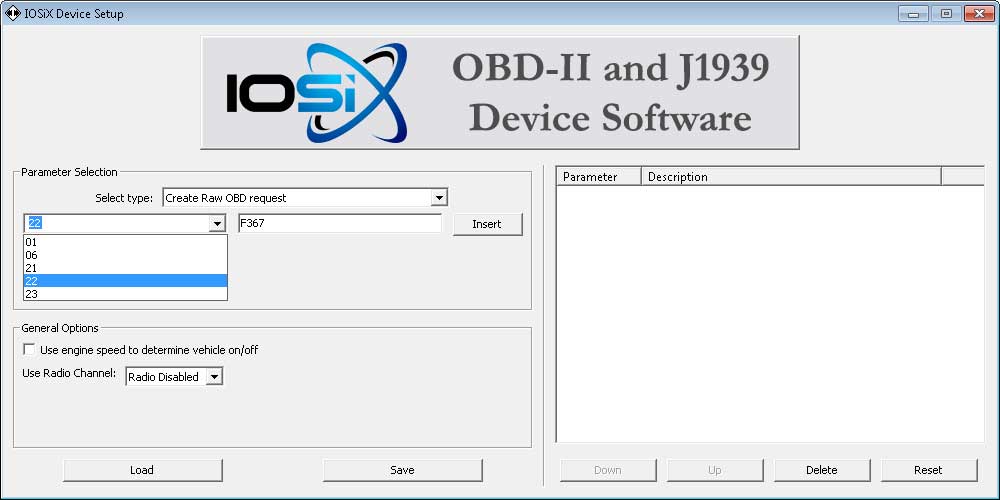Image resolution: width=1000 pixels, height=500 pixels.
Task: Click the Description column header
Action: click(x=791, y=177)
